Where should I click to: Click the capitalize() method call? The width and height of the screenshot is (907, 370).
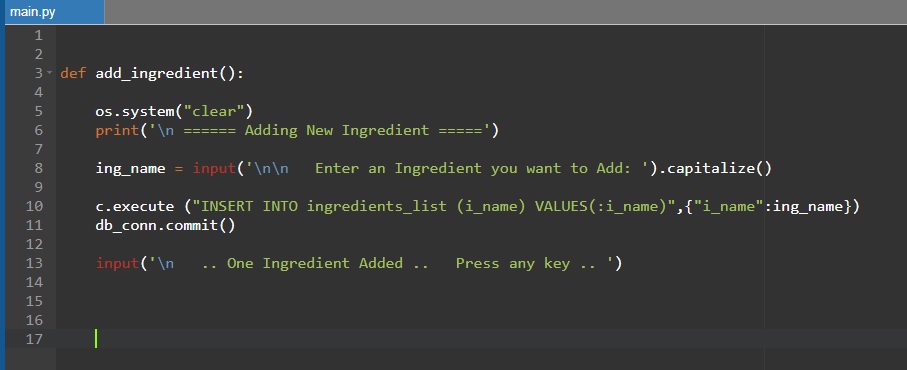pyautogui.click(x=719, y=169)
